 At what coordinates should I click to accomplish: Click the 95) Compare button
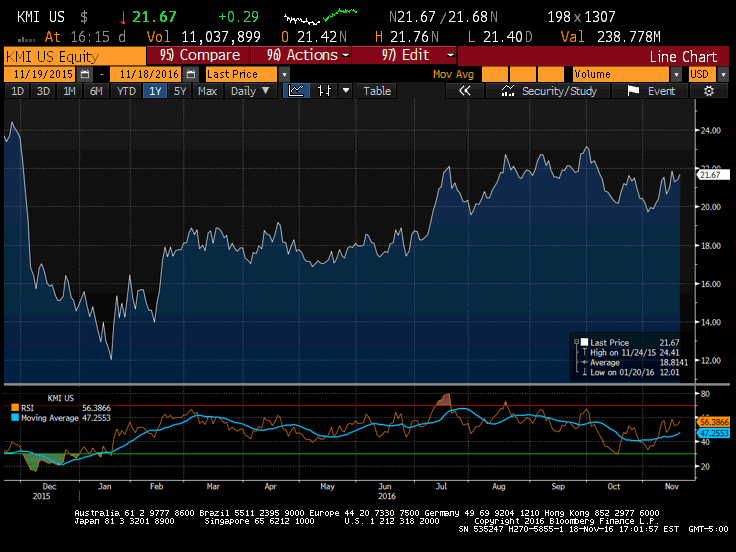point(198,55)
